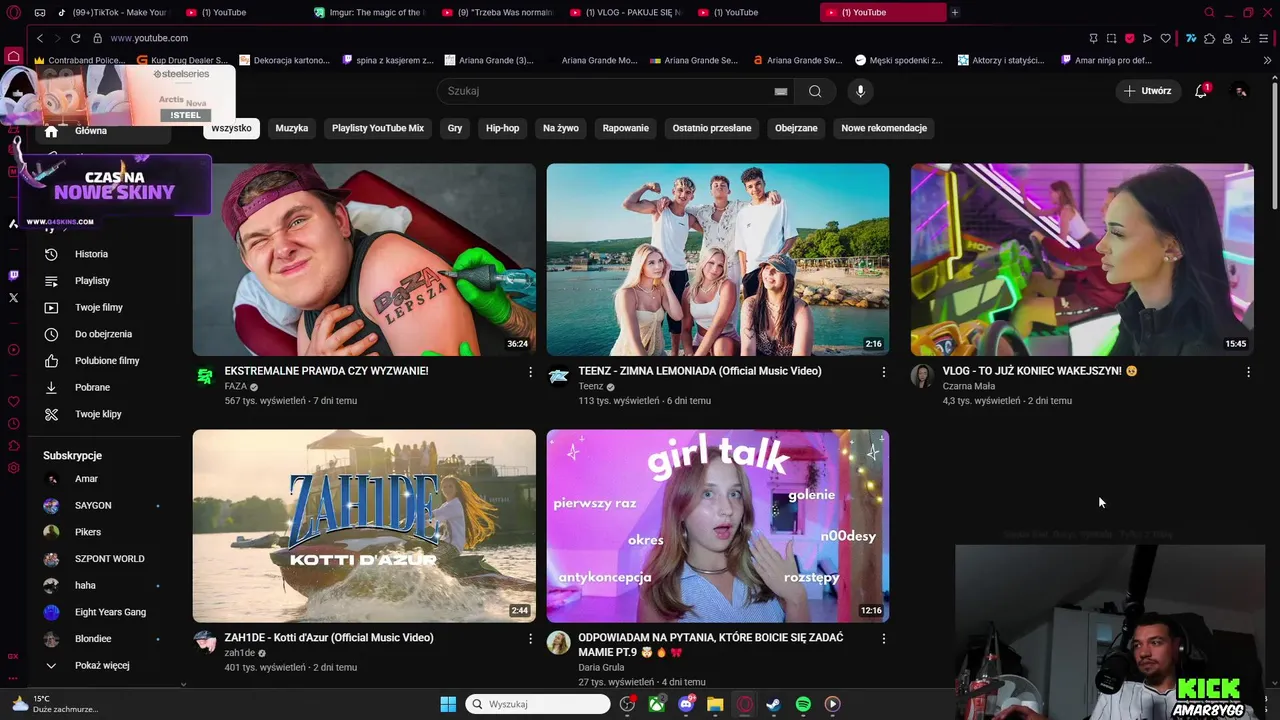Click the girl talk video thumbnail

point(717,526)
